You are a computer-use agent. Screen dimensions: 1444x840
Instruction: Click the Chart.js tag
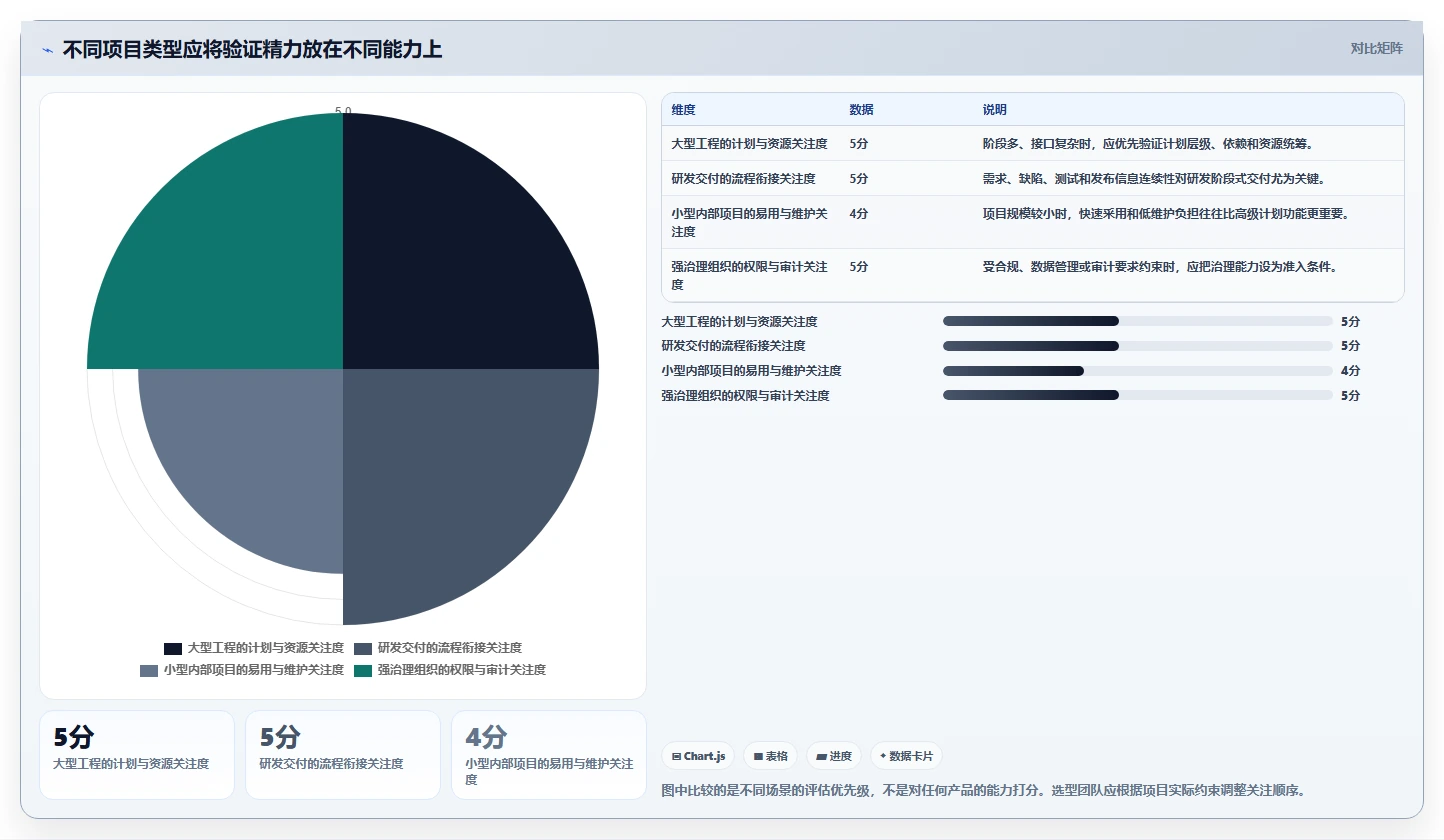coord(698,756)
